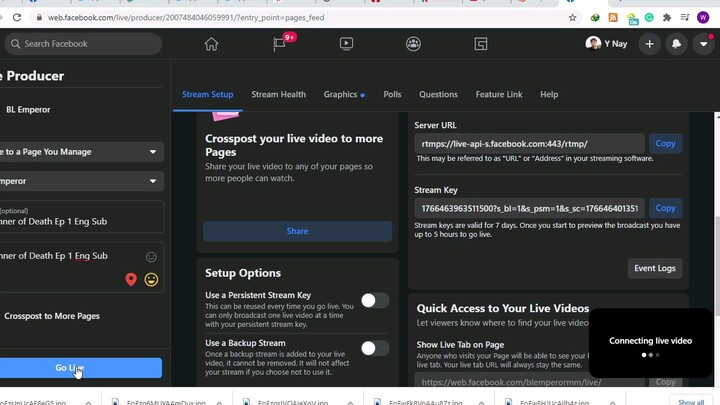Toggle Use a Persistent Stream Key
The height and width of the screenshot is (405, 720).
click(375, 300)
